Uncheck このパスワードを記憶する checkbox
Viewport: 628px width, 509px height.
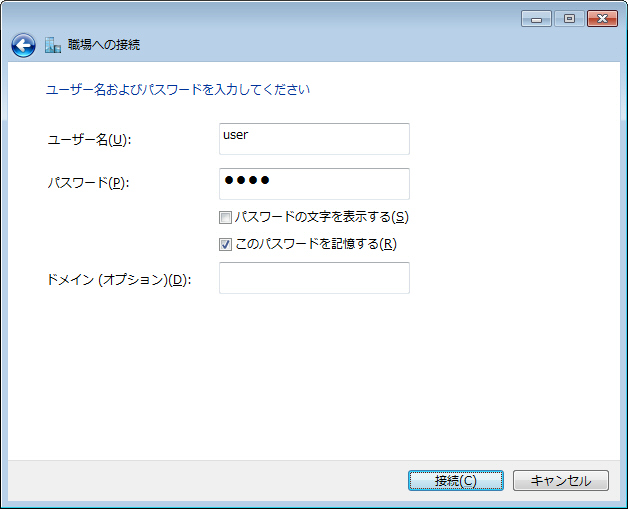click(225, 244)
